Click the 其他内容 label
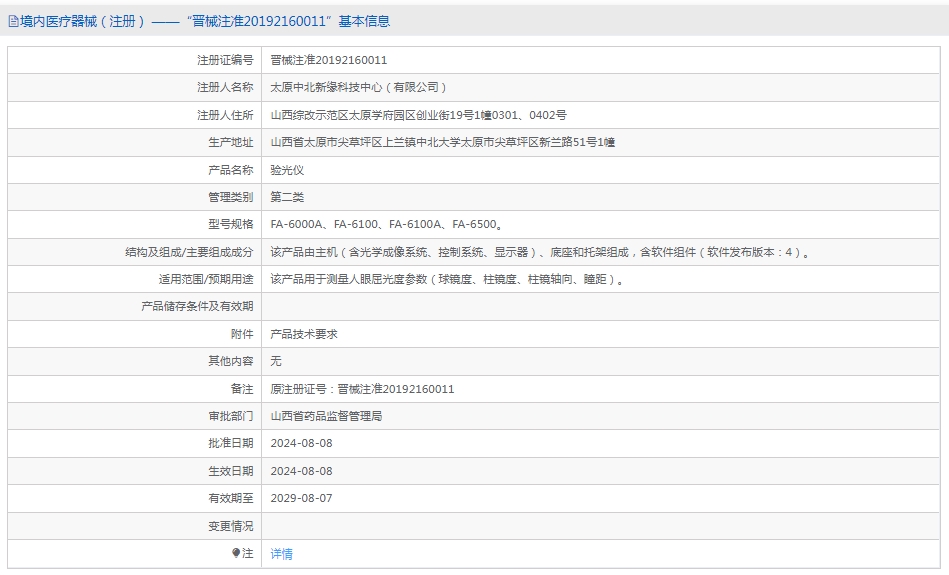 pos(231,361)
